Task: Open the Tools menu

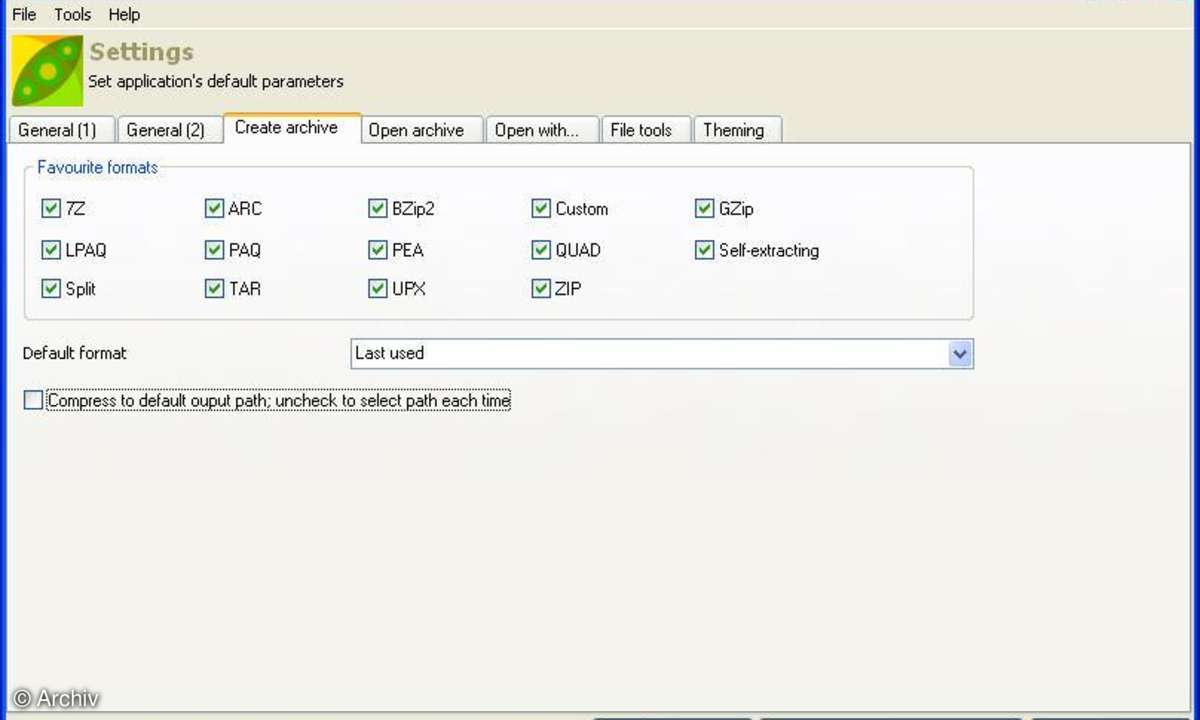Action: click(73, 14)
